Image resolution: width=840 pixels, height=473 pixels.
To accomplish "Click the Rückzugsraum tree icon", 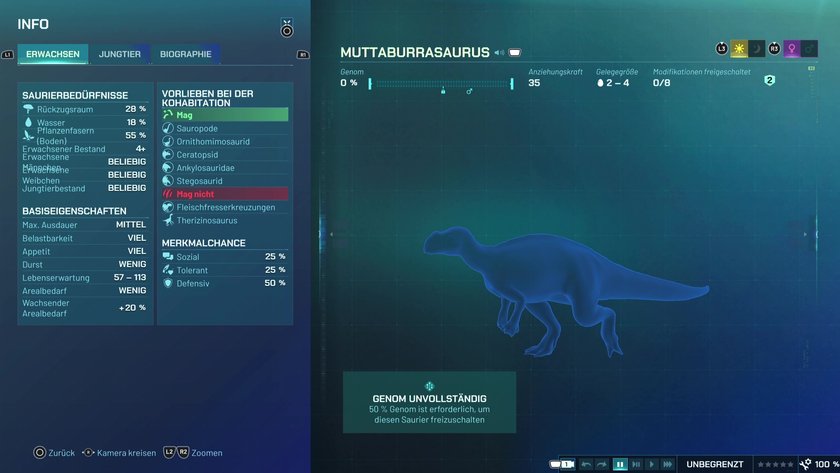I will [x=28, y=109].
